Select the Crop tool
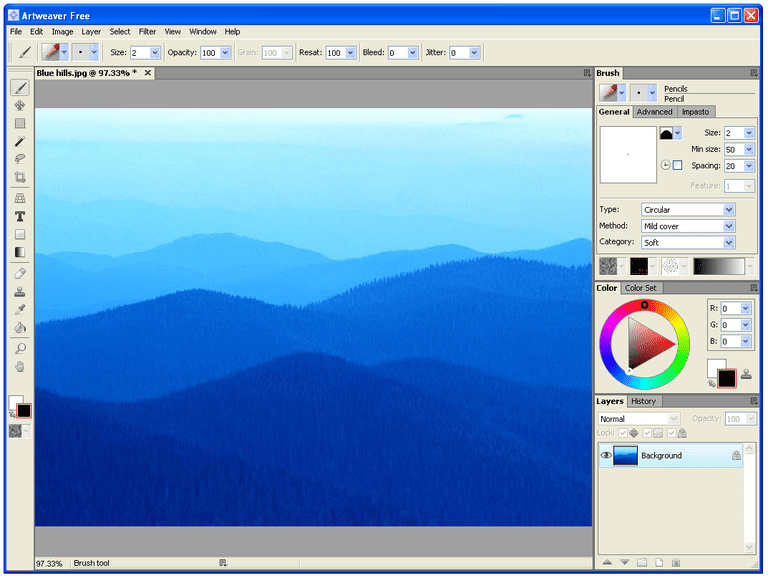Screen dimensions: 768x578 coord(20,177)
